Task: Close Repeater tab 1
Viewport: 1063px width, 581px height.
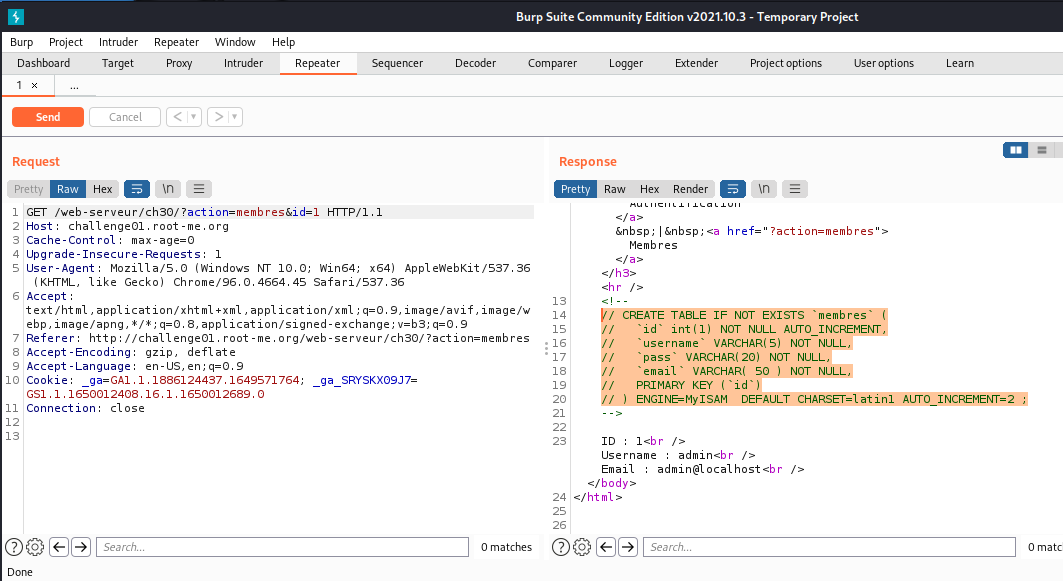Action: click(x=35, y=85)
